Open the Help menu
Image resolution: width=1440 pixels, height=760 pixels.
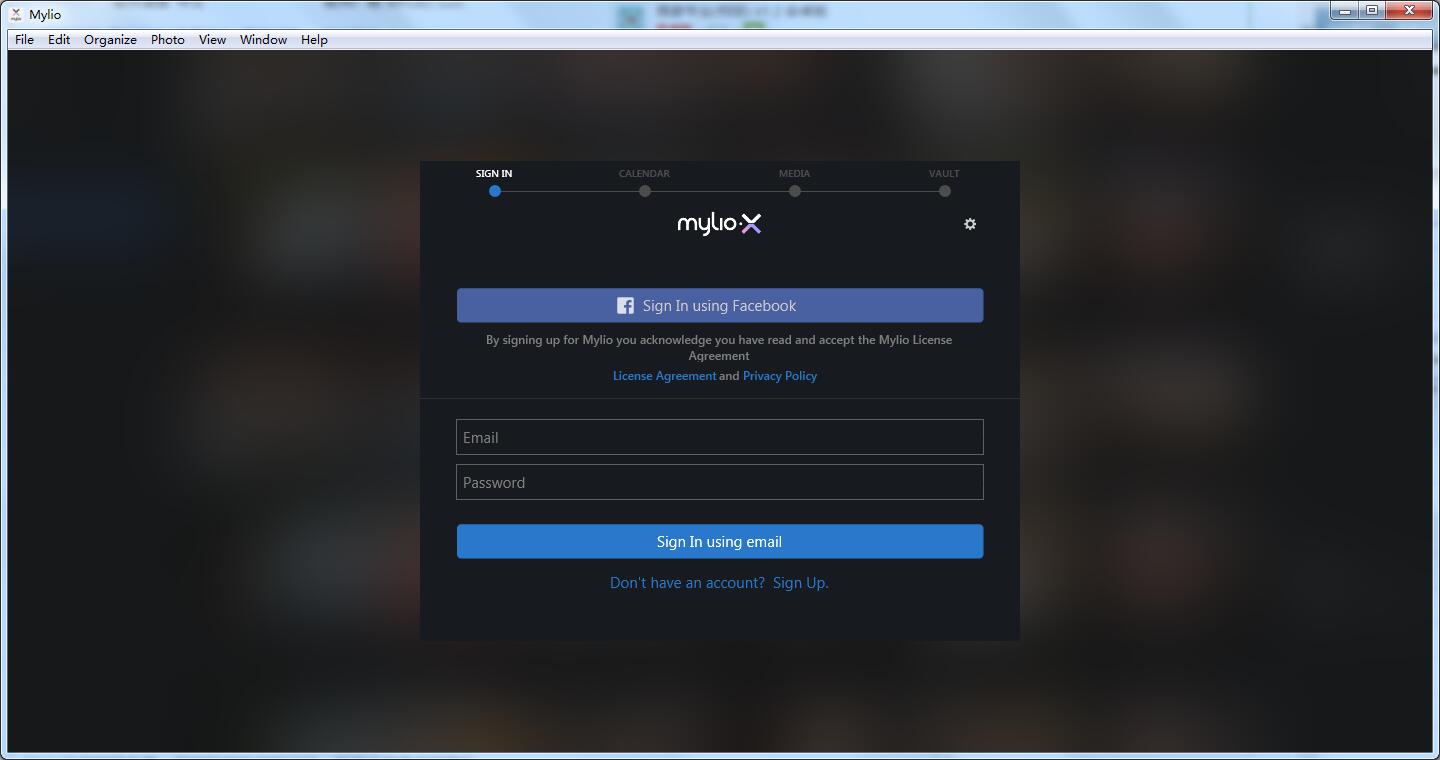click(314, 40)
